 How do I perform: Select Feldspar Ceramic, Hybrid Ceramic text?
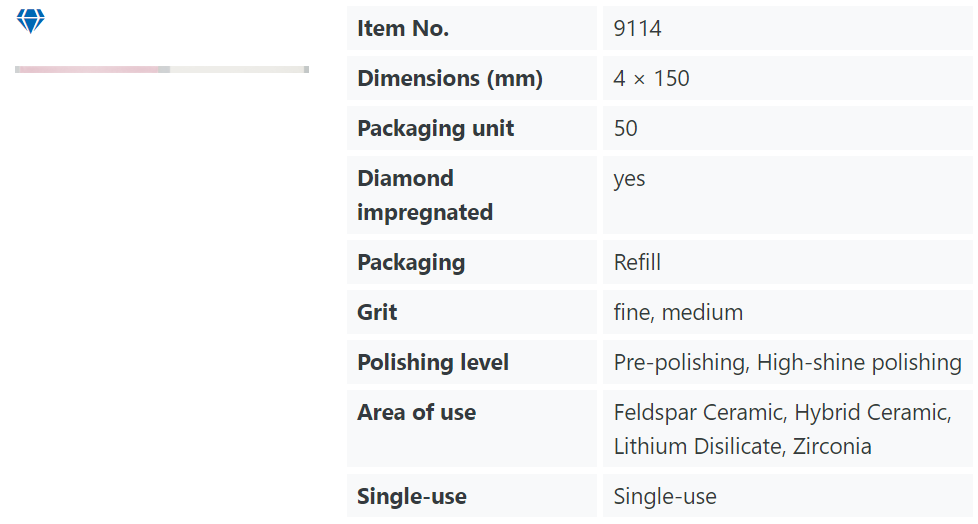(782, 412)
